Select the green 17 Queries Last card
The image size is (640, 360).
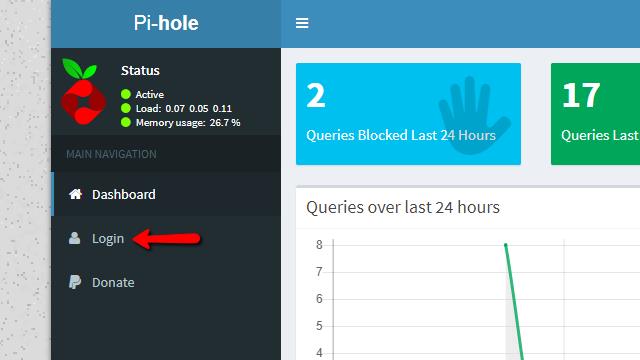click(596, 114)
